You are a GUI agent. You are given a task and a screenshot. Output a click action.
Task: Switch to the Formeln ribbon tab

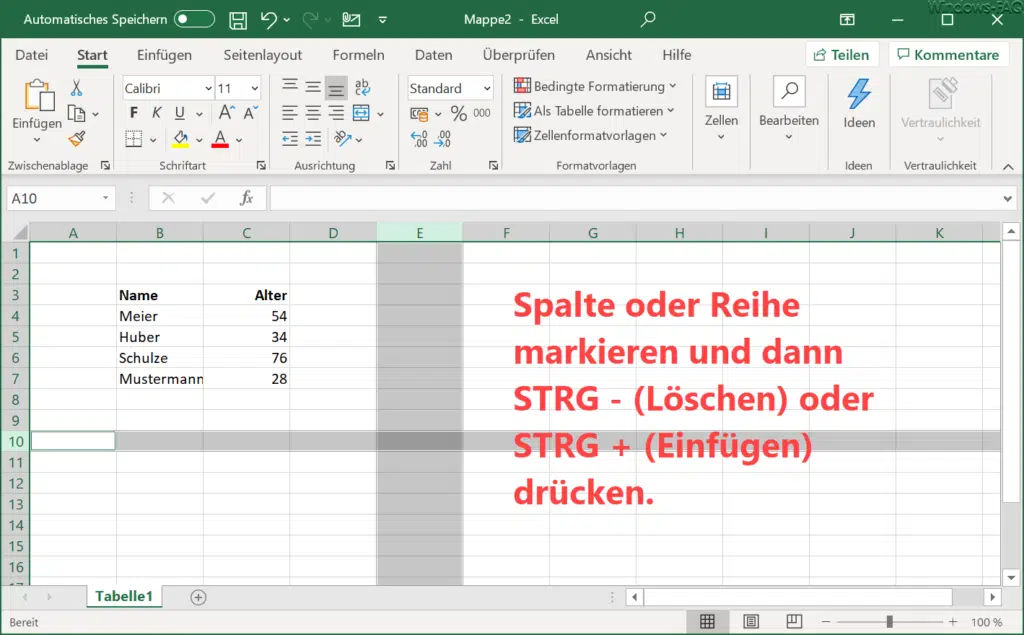(358, 55)
